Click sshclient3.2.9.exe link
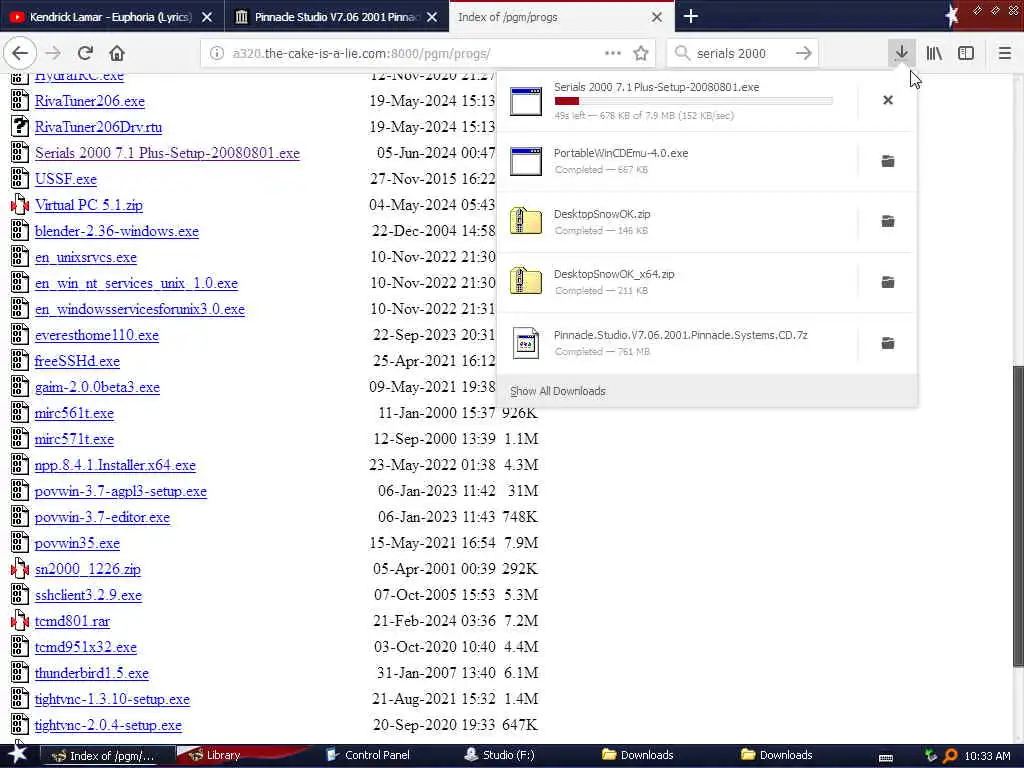The height and width of the screenshot is (768, 1024). click(88, 595)
